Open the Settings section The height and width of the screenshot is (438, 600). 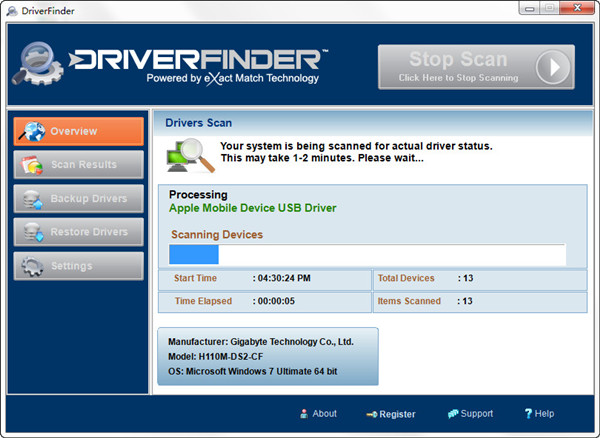point(78,266)
